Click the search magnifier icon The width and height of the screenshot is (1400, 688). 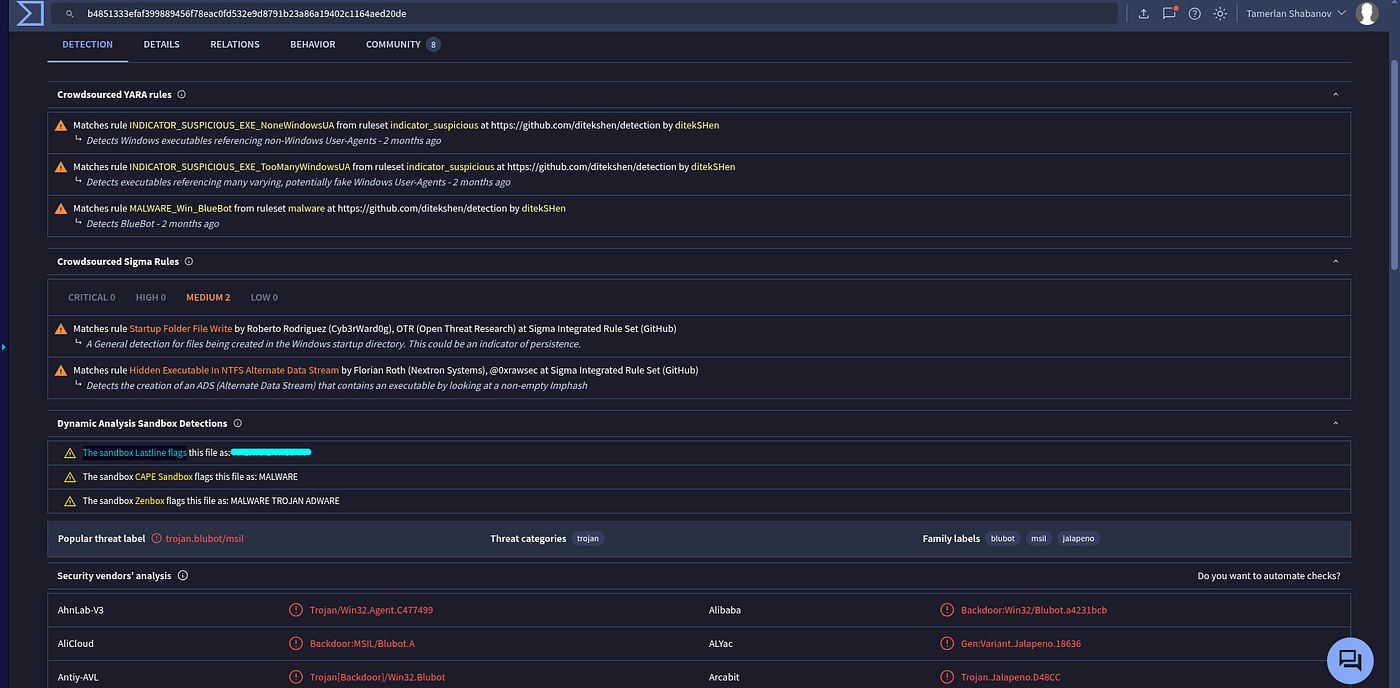pyautogui.click(x=69, y=14)
